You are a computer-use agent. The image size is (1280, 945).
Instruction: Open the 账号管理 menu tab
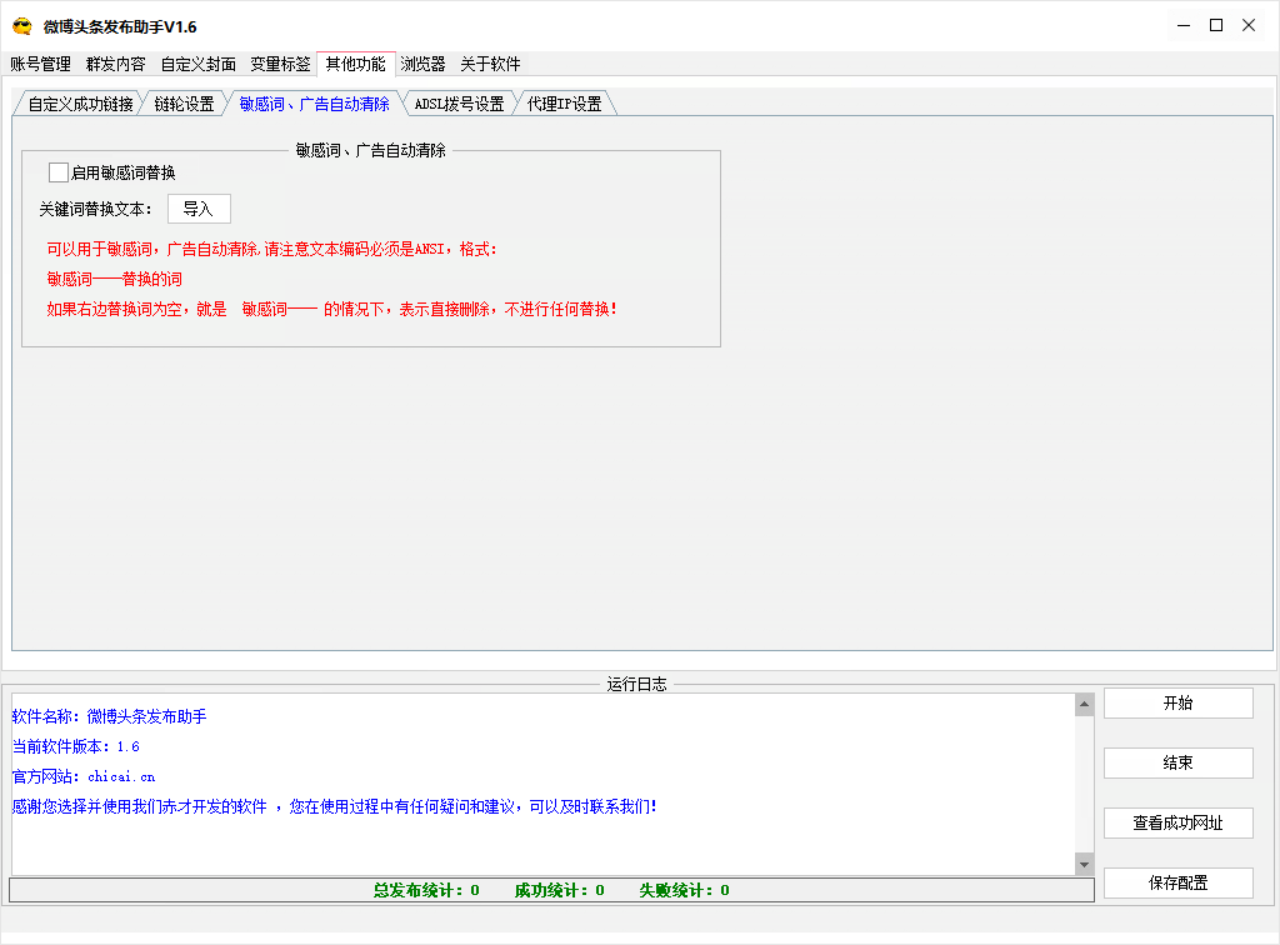coord(41,64)
